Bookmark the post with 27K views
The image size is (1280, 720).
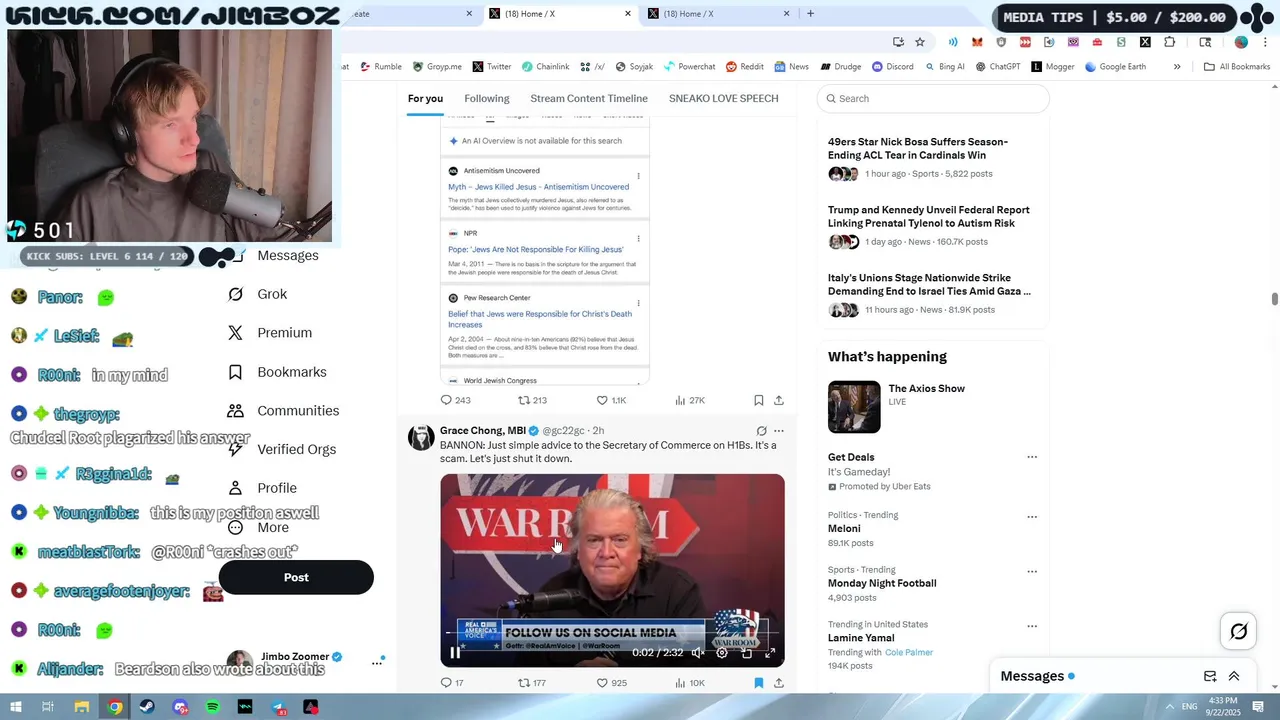point(759,400)
